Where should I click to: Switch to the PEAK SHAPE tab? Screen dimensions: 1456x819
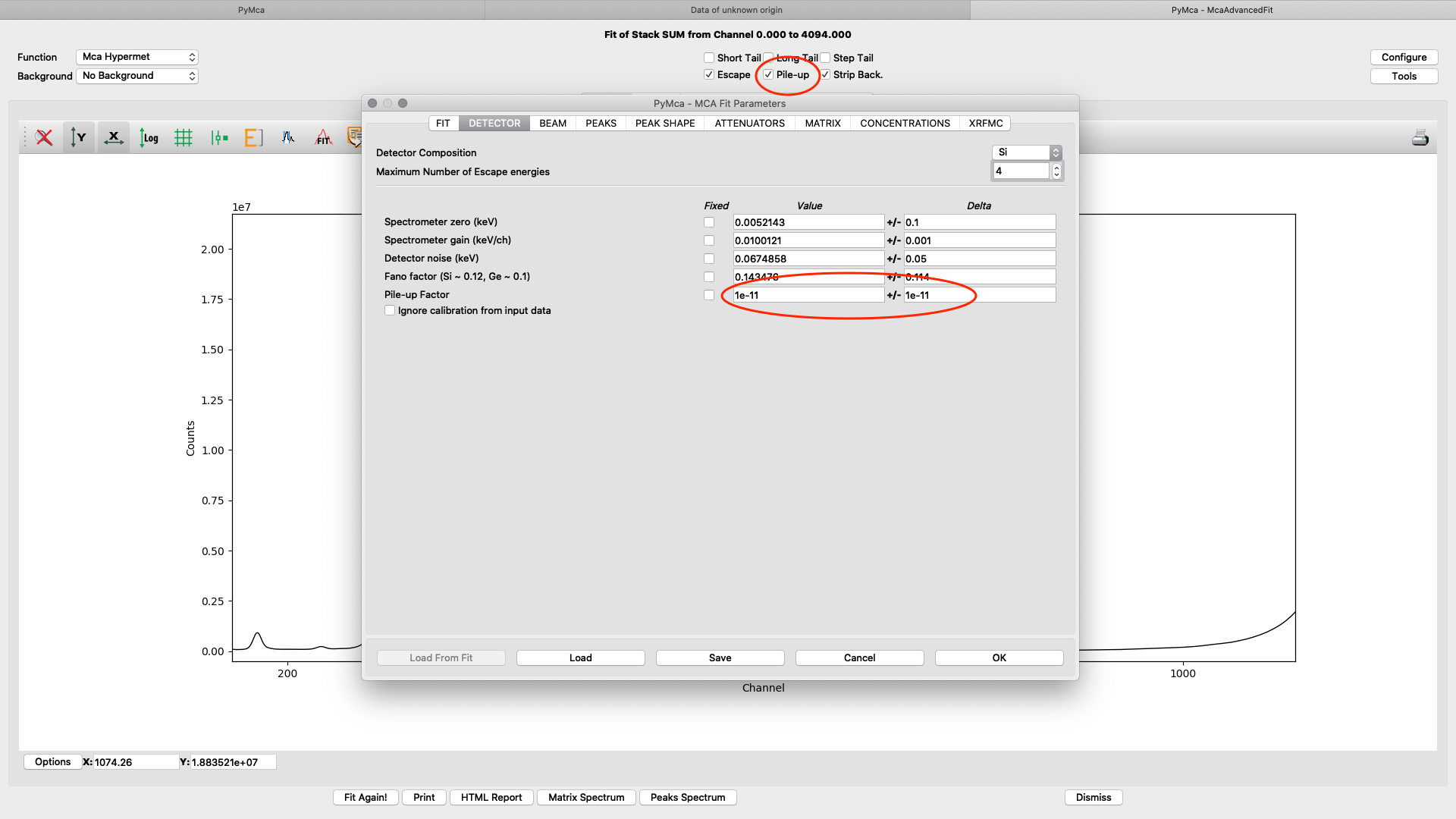tap(665, 123)
